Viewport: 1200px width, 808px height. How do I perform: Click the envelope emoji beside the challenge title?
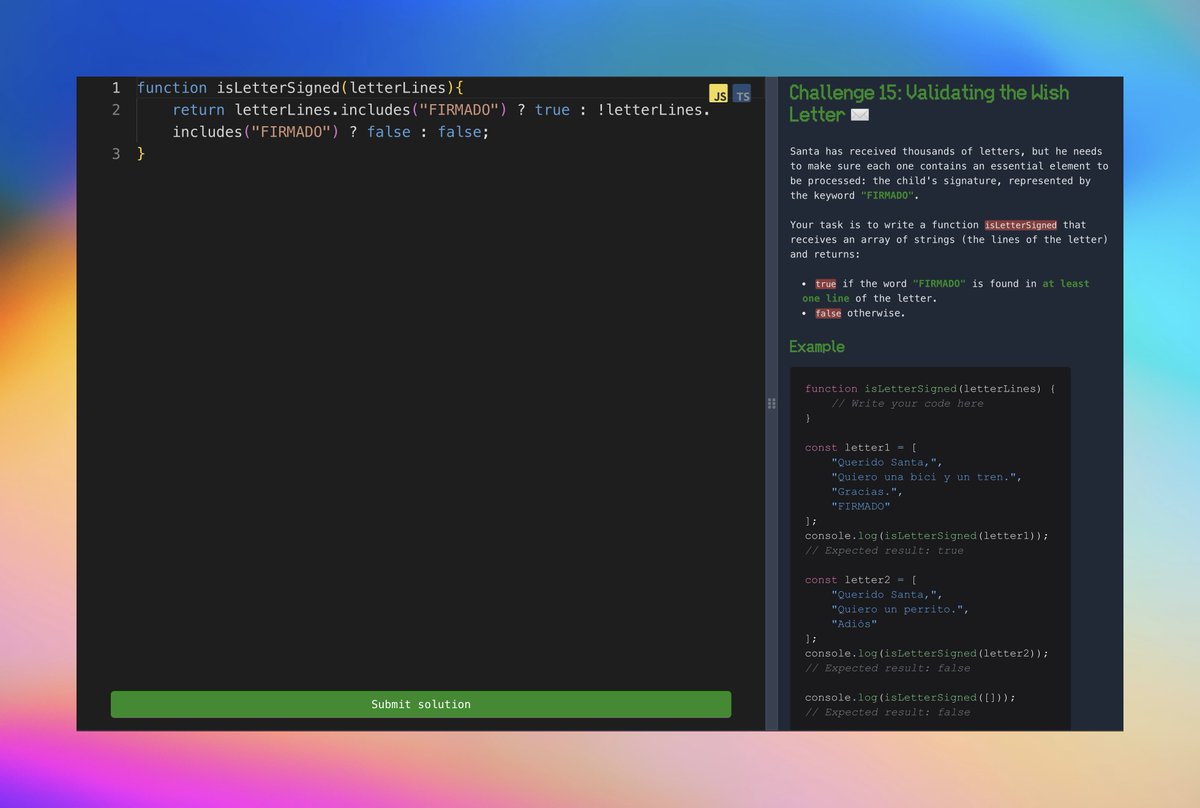point(860,116)
